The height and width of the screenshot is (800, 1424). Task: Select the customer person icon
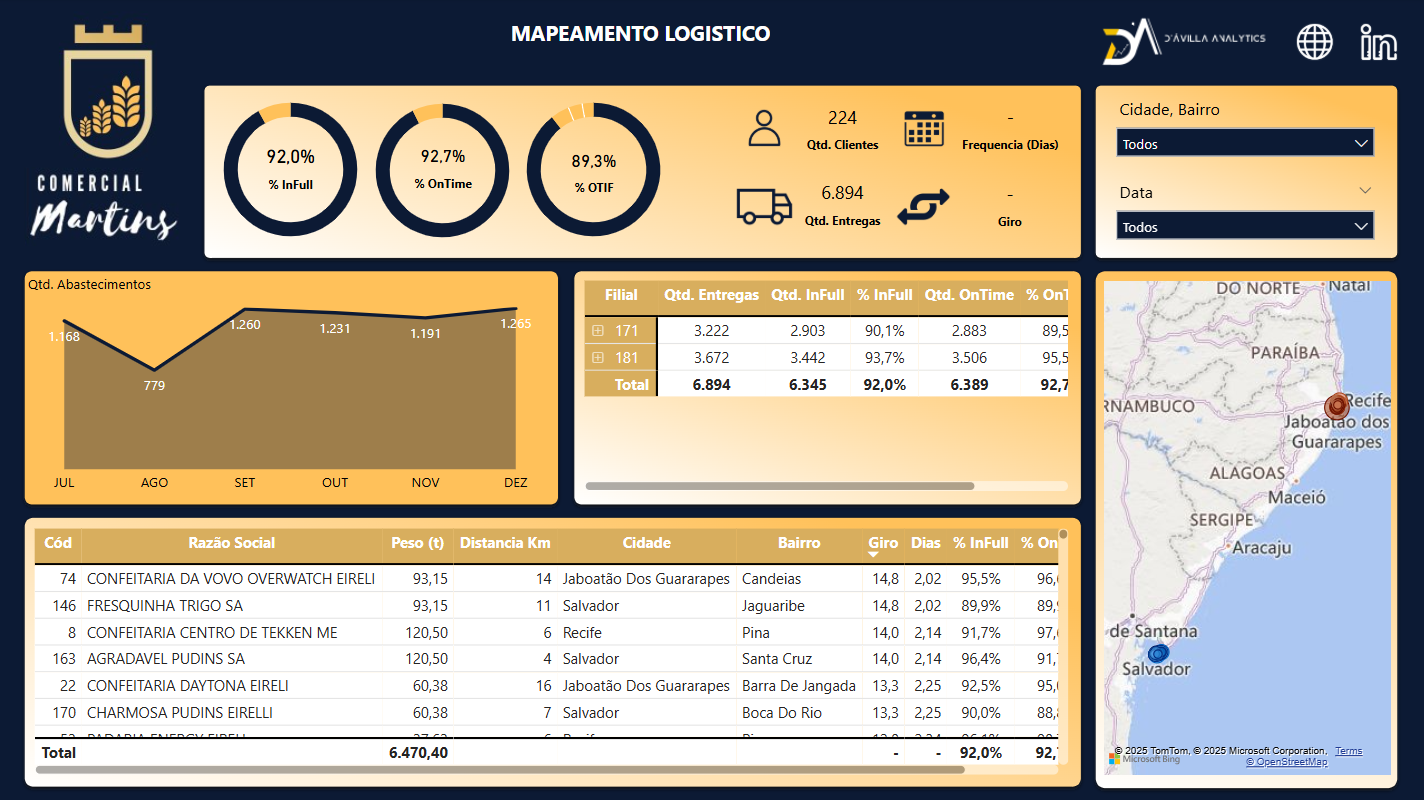[x=764, y=129]
